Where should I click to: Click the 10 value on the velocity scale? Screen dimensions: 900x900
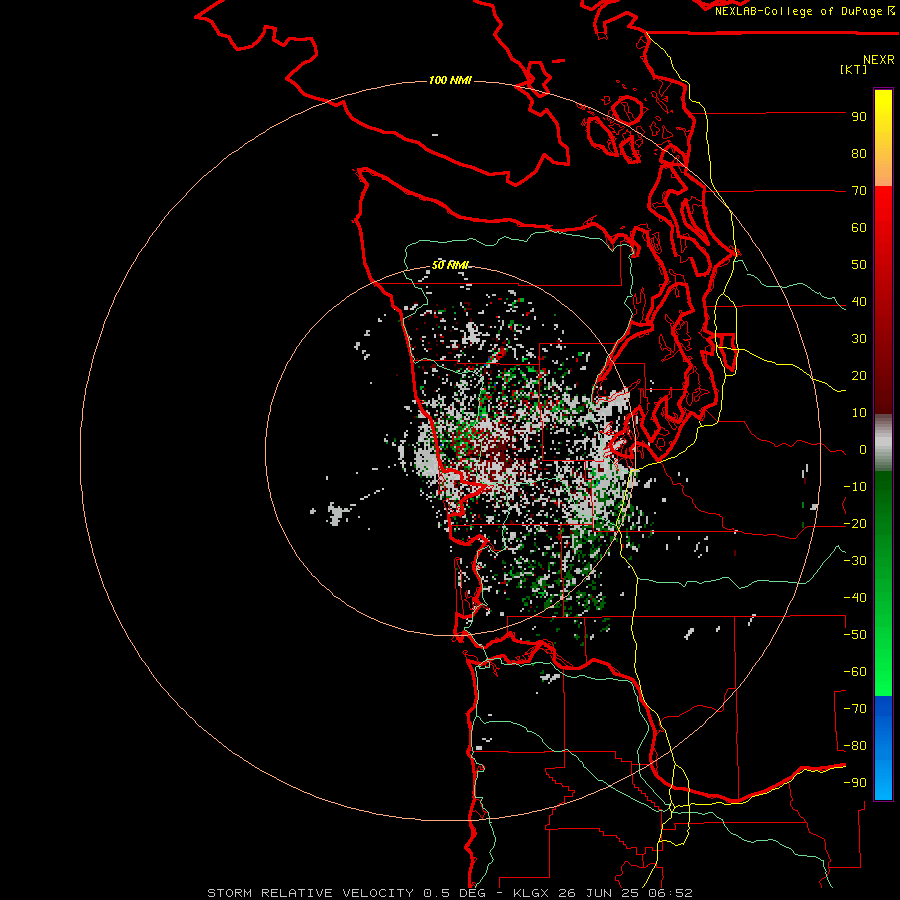859,413
